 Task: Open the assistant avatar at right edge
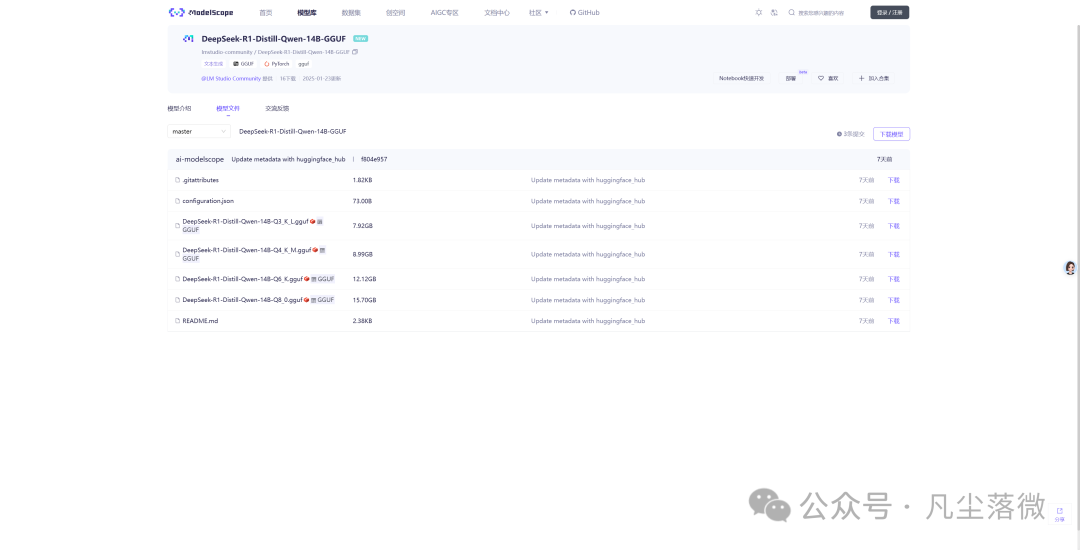coord(1070,268)
